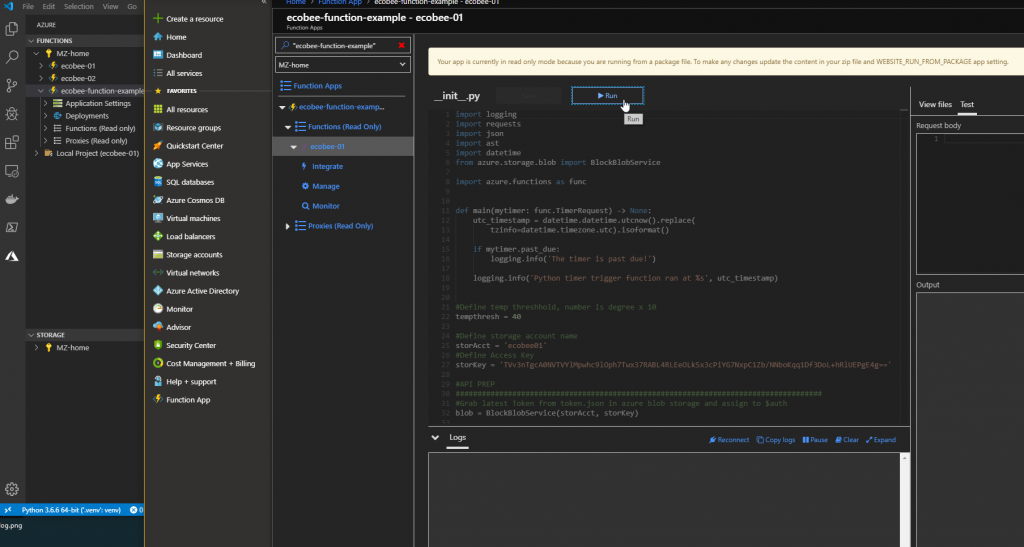The width and height of the screenshot is (1024, 547).
Task: Collapse the portal sidebar chevron
Action: pos(264,2)
